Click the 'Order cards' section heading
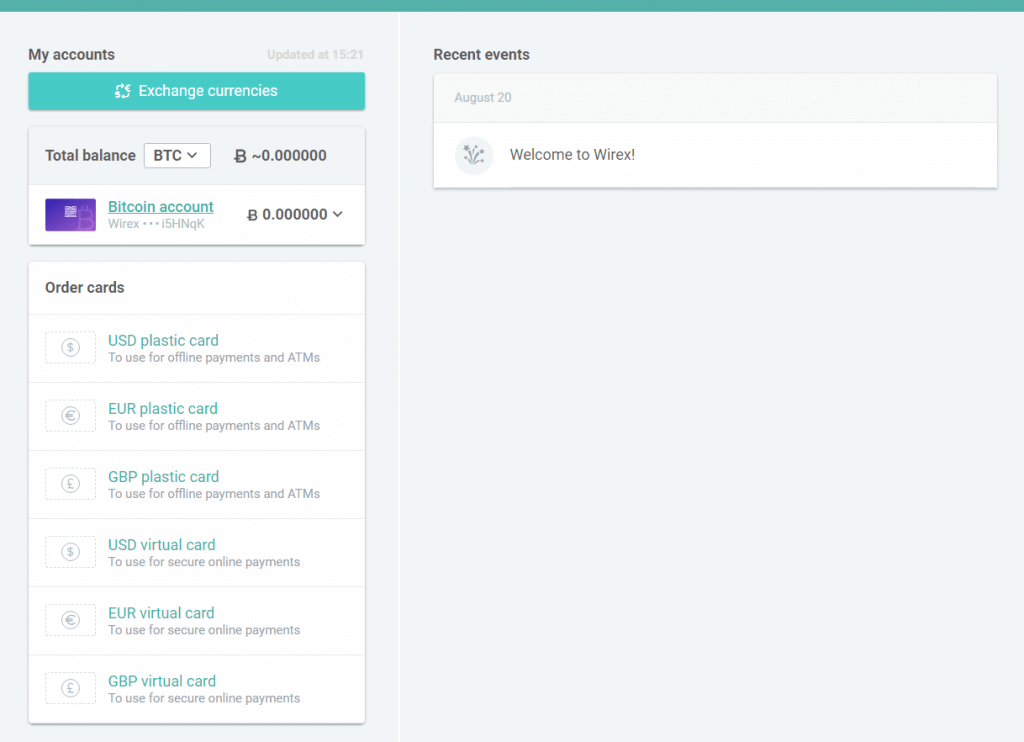The height and width of the screenshot is (742, 1024). (84, 287)
